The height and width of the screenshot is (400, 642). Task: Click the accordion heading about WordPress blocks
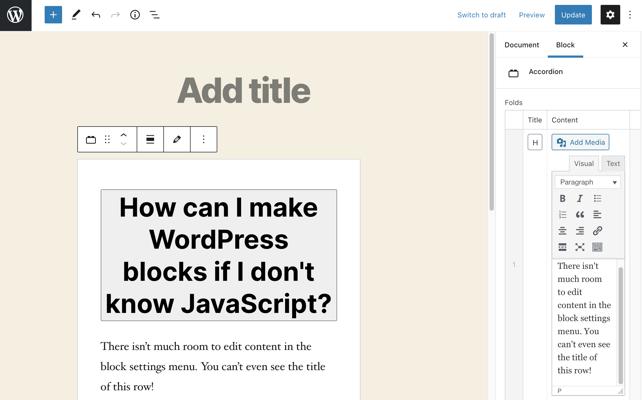click(x=219, y=255)
